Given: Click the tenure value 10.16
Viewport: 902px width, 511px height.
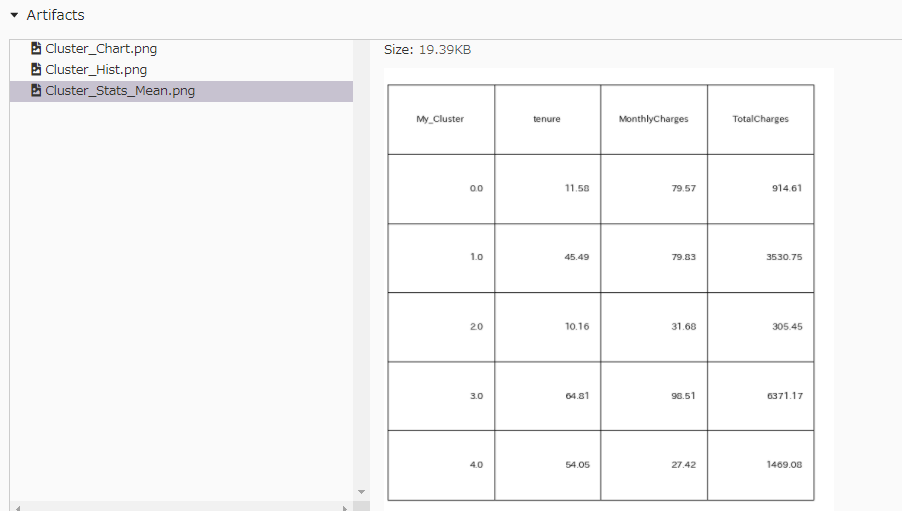Looking at the screenshot, I should click(577, 326).
